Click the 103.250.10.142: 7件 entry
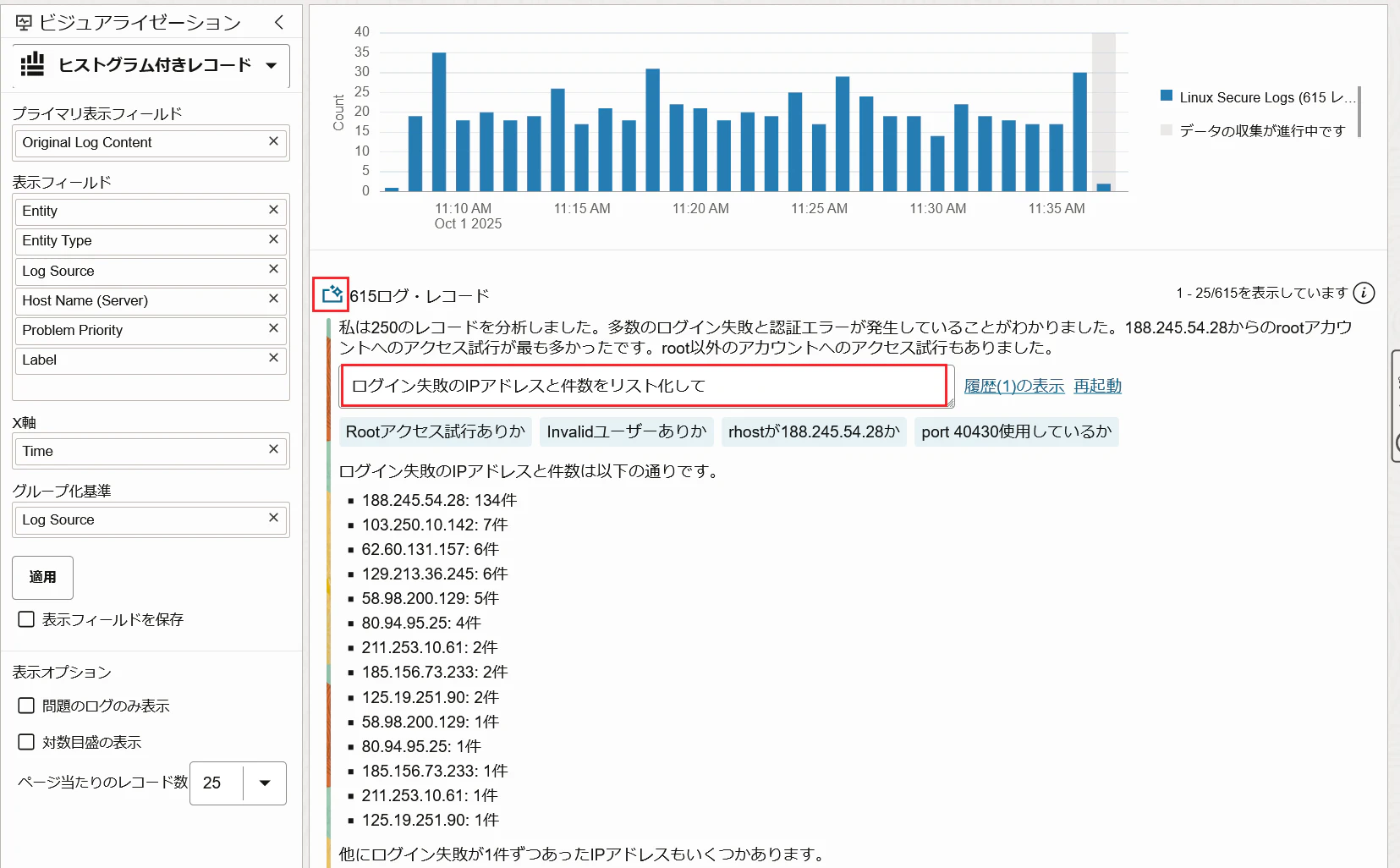The width and height of the screenshot is (1400, 868). (435, 525)
